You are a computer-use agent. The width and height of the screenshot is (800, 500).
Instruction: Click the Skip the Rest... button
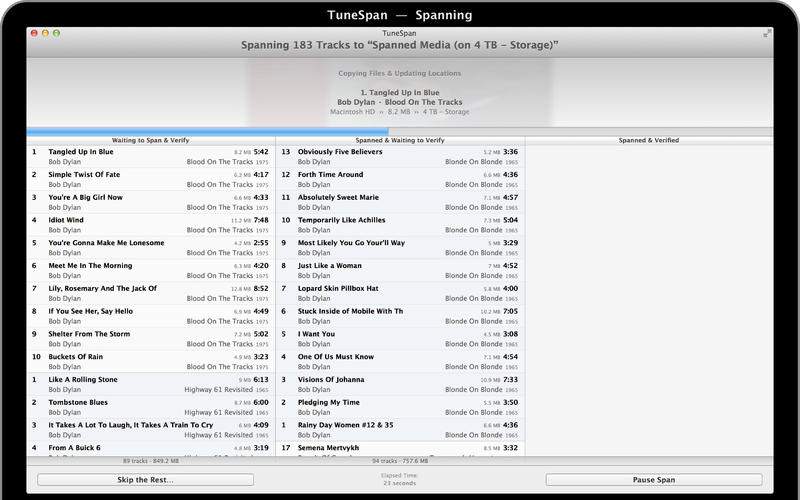click(x=145, y=480)
